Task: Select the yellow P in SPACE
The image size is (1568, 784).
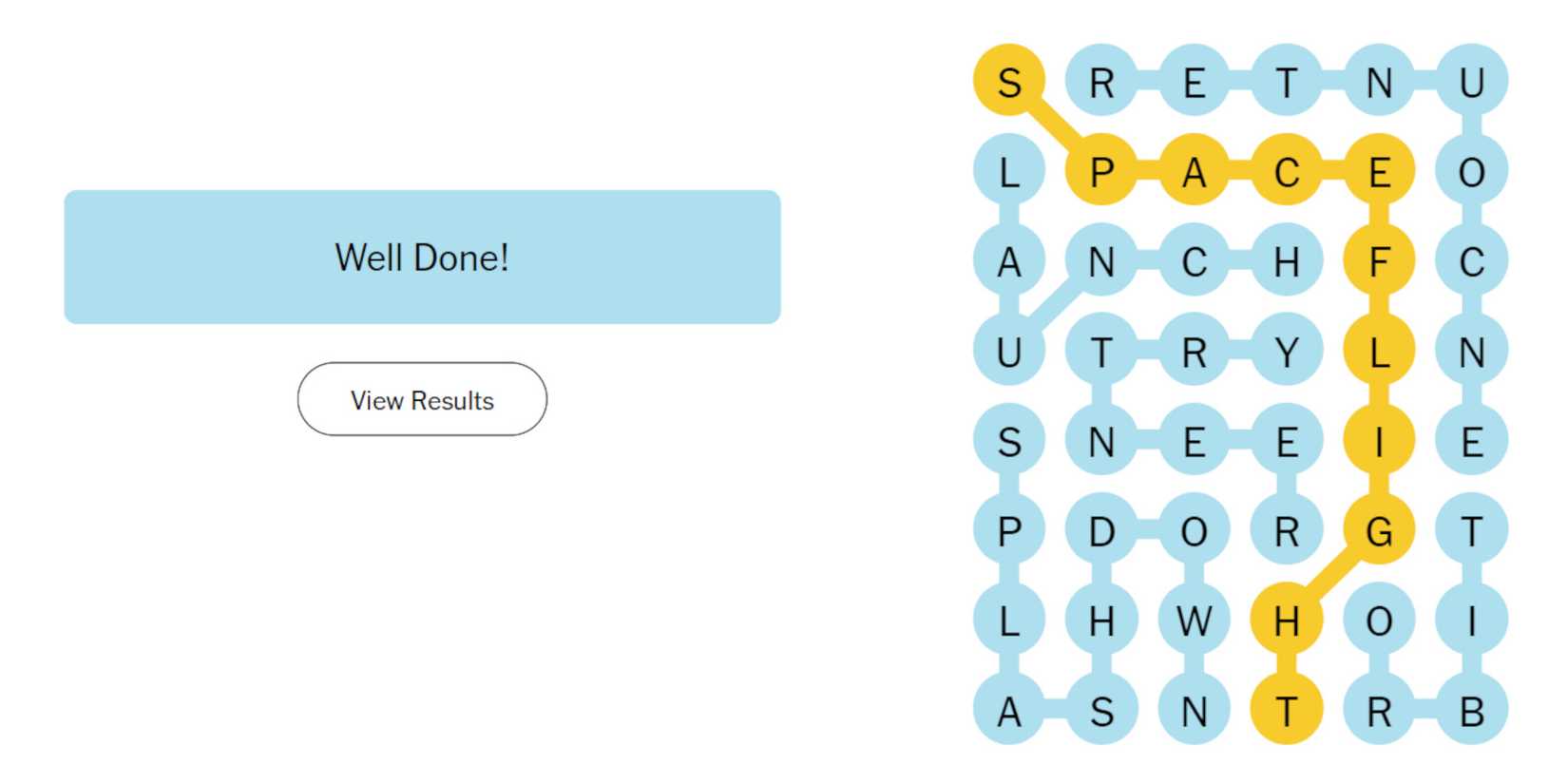Action: 1102,171
